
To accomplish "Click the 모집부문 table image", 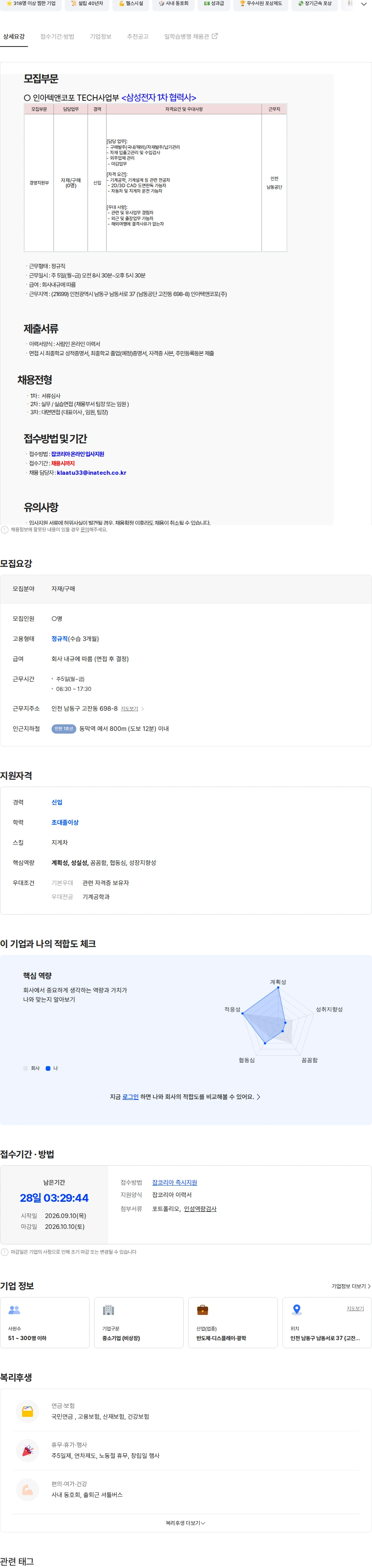I will pyautogui.click(x=155, y=178).
